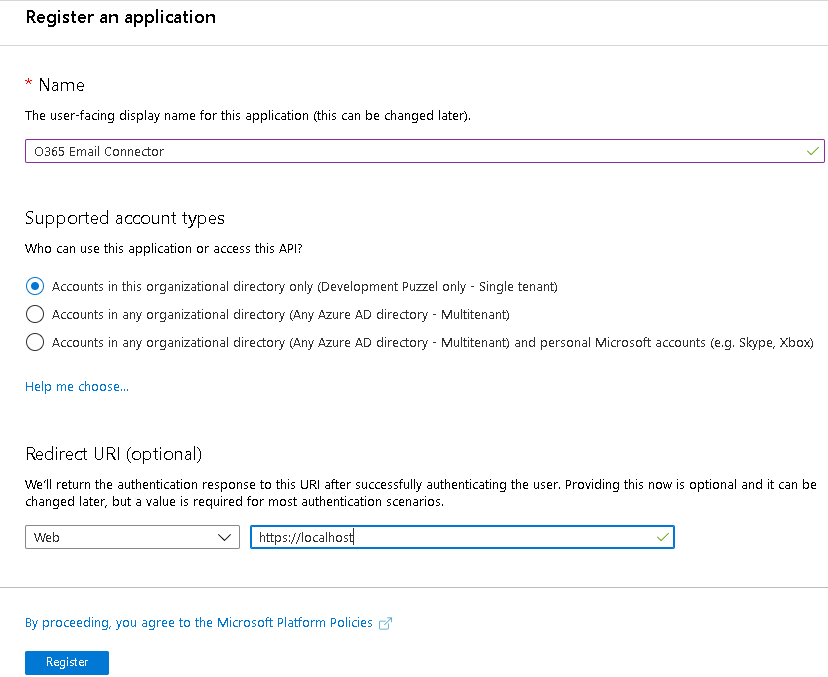
Task: Click the green checkmark in the Redirect URI field
Action: pos(661,537)
